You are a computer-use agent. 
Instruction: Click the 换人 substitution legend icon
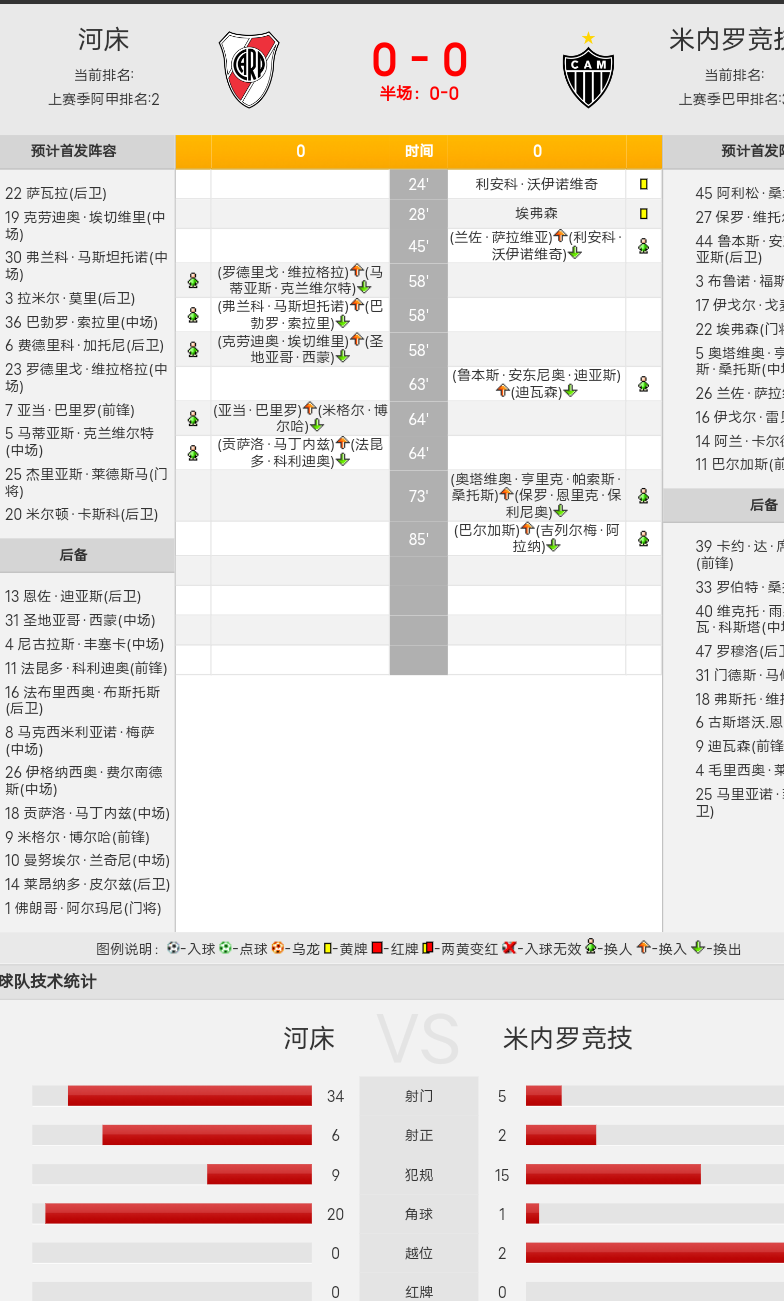pyautogui.click(x=590, y=947)
